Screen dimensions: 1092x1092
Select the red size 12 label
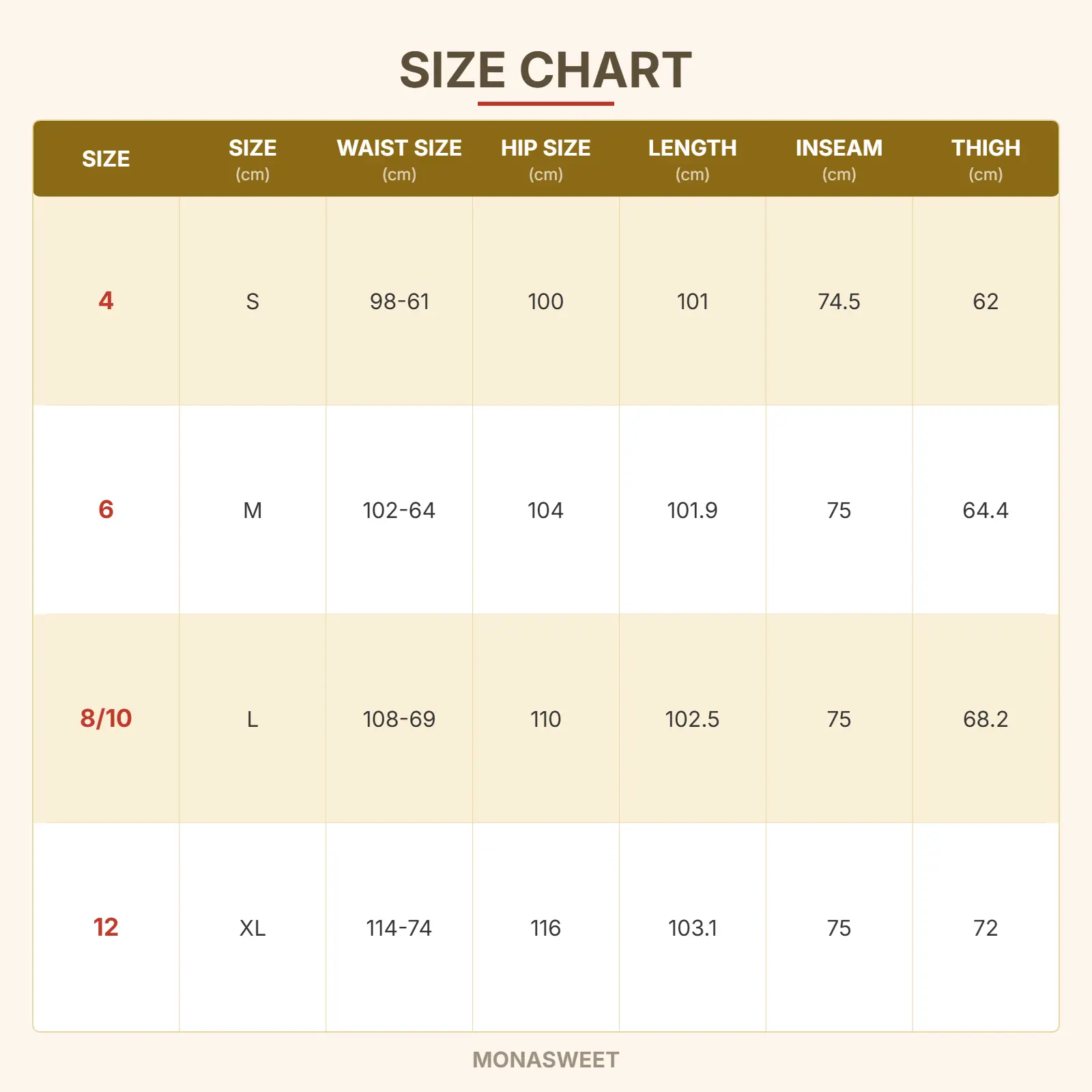[106, 928]
